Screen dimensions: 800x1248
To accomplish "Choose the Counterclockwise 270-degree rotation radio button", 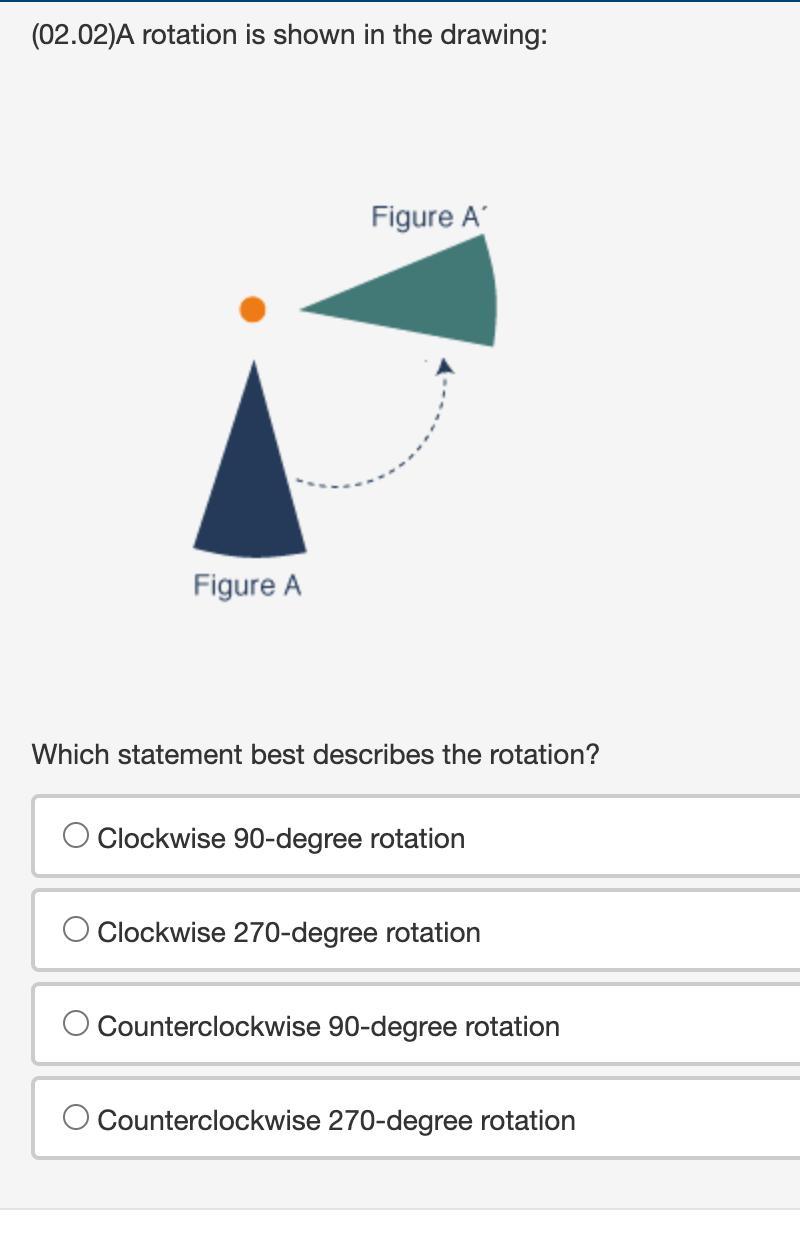I will [76, 1118].
